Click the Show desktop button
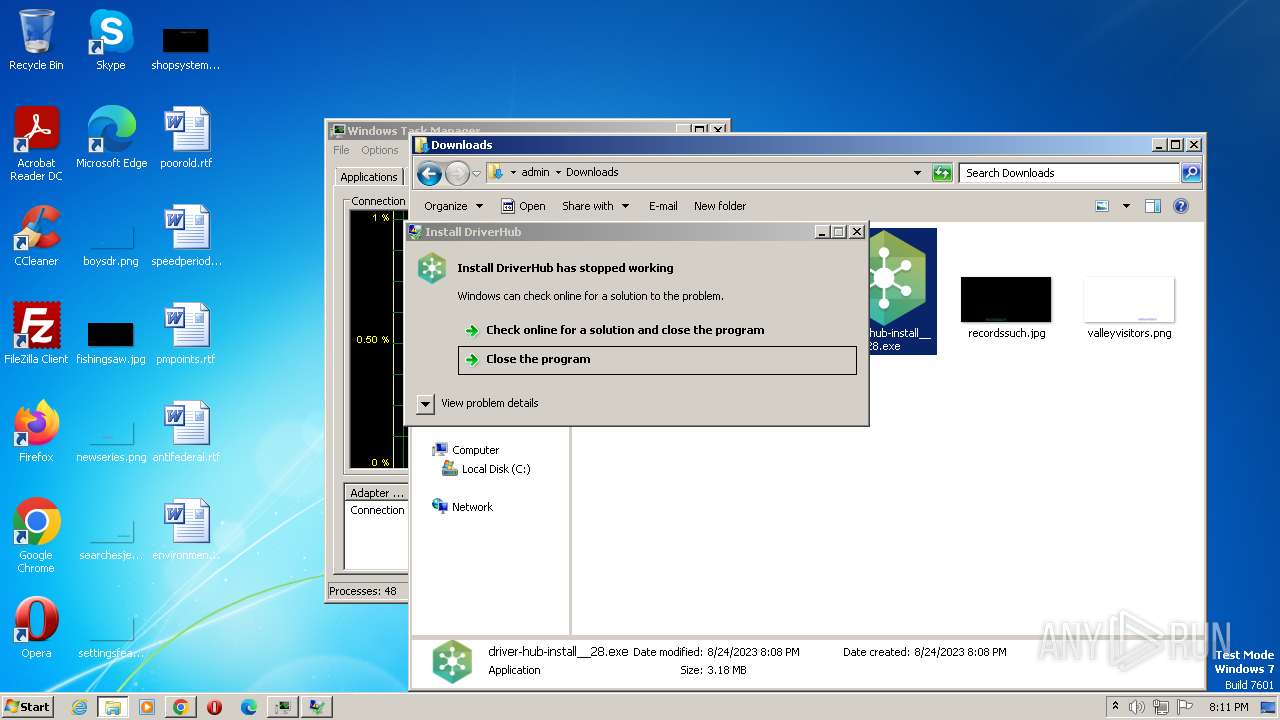 pos(1270,707)
